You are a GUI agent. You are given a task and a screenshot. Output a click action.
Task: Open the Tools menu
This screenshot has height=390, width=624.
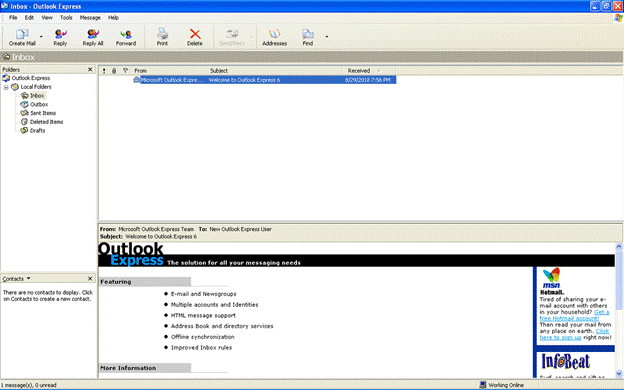pyautogui.click(x=66, y=18)
